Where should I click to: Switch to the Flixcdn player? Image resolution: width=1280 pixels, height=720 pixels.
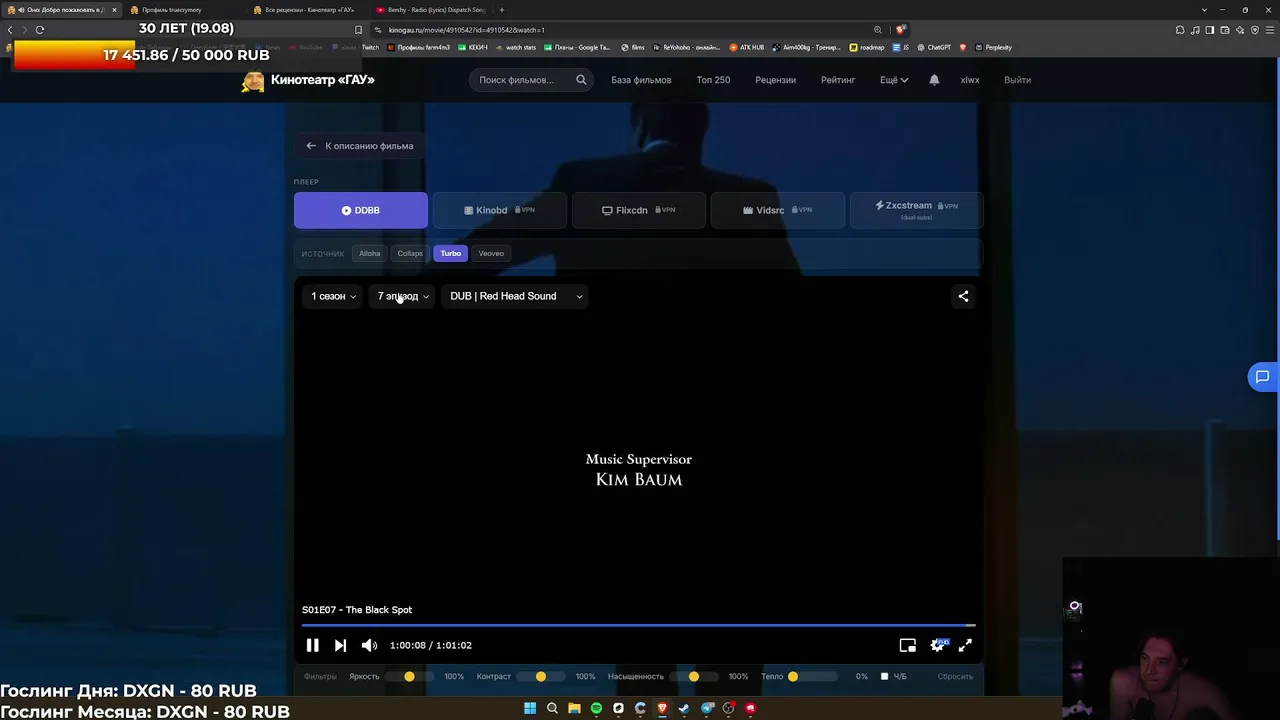coord(639,210)
